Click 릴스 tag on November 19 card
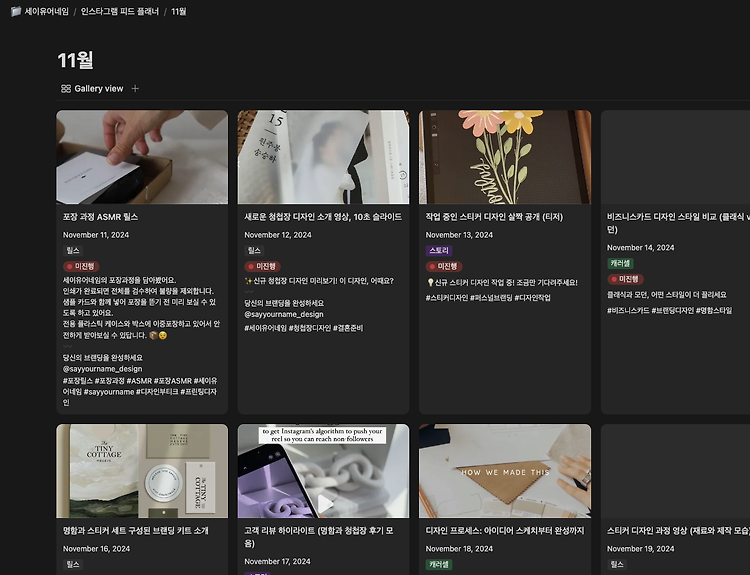Screen dimensions: 750x575 (x=617, y=564)
